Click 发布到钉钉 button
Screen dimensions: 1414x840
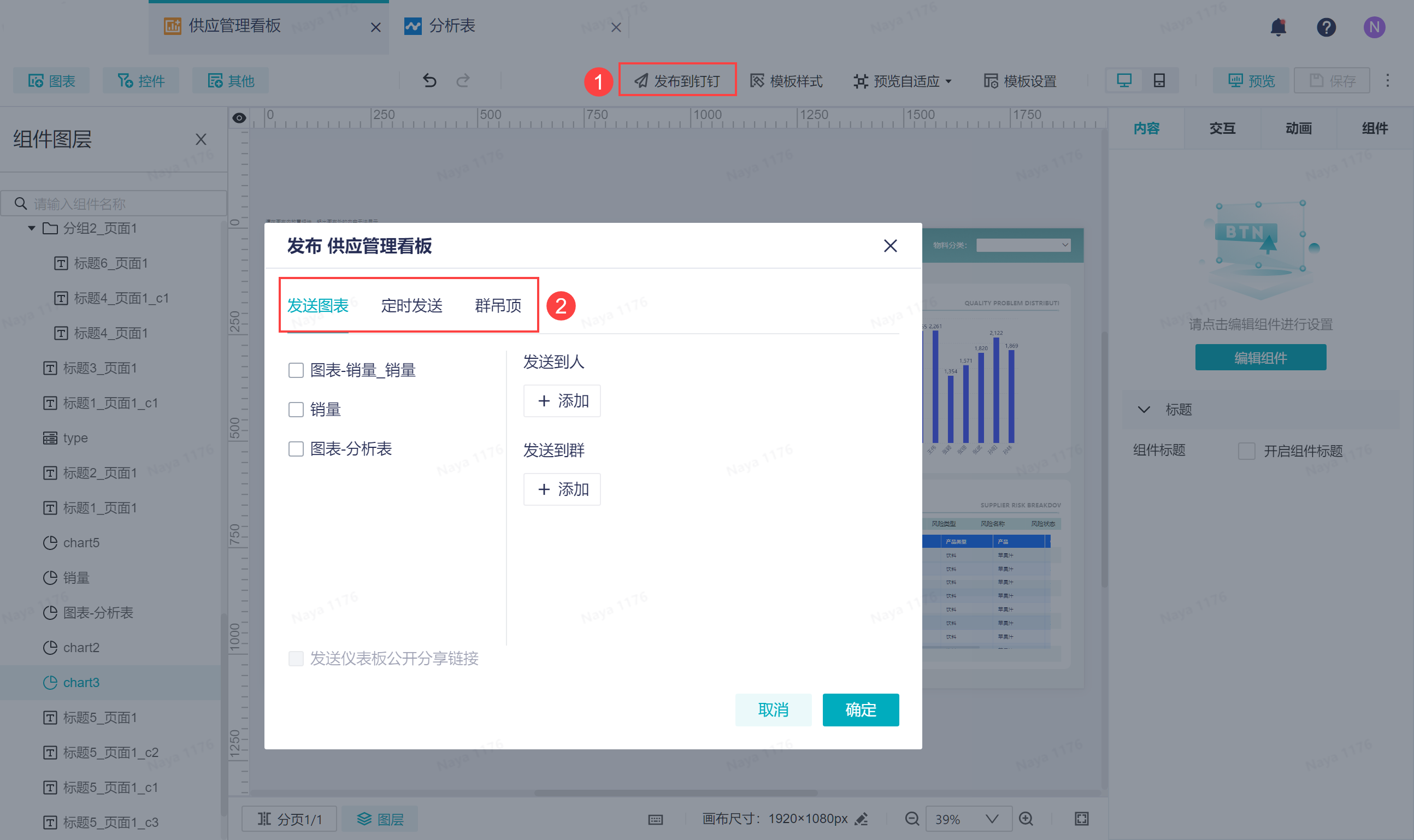677,80
